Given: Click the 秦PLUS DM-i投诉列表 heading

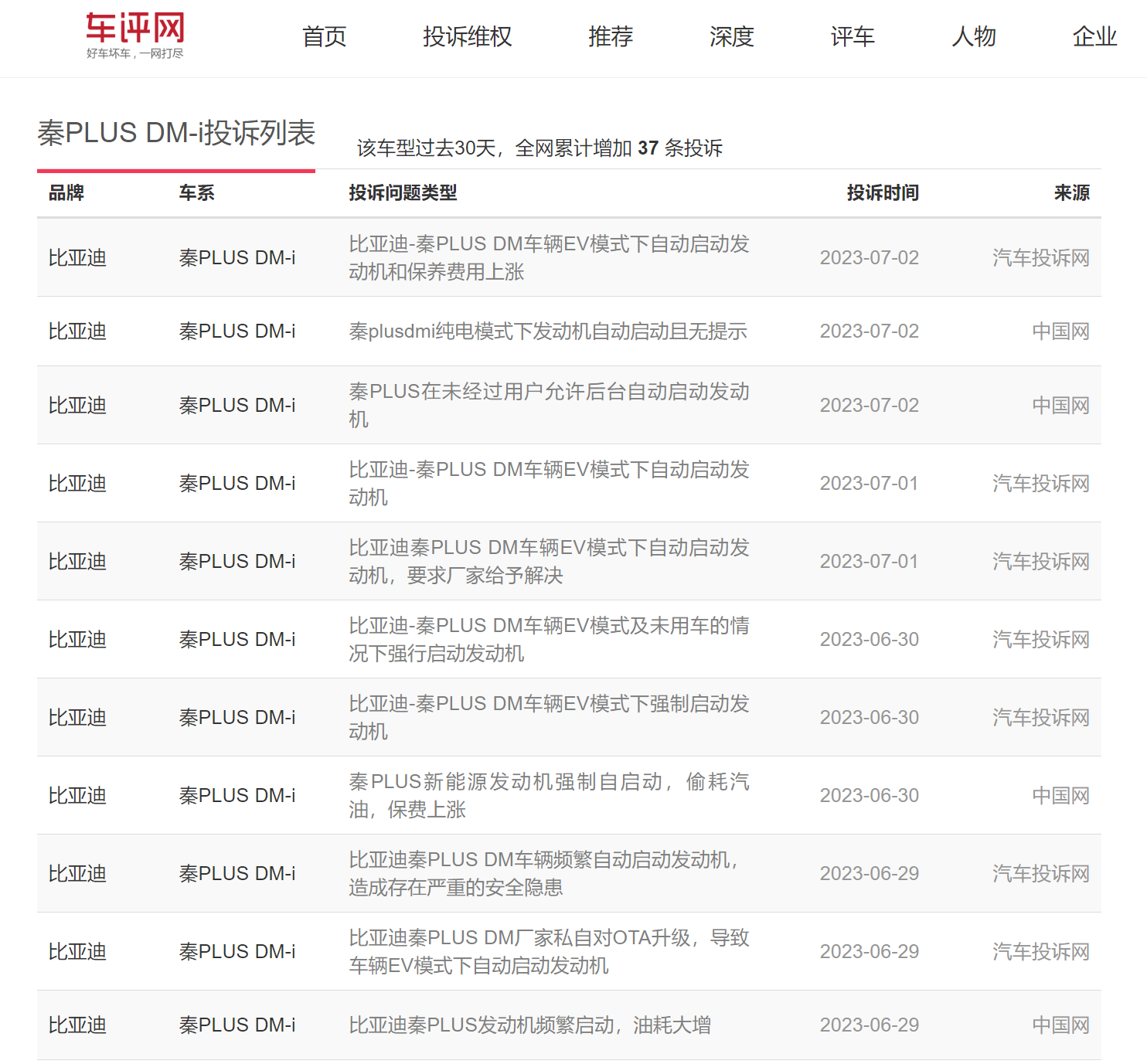Looking at the screenshot, I should click(x=176, y=133).
